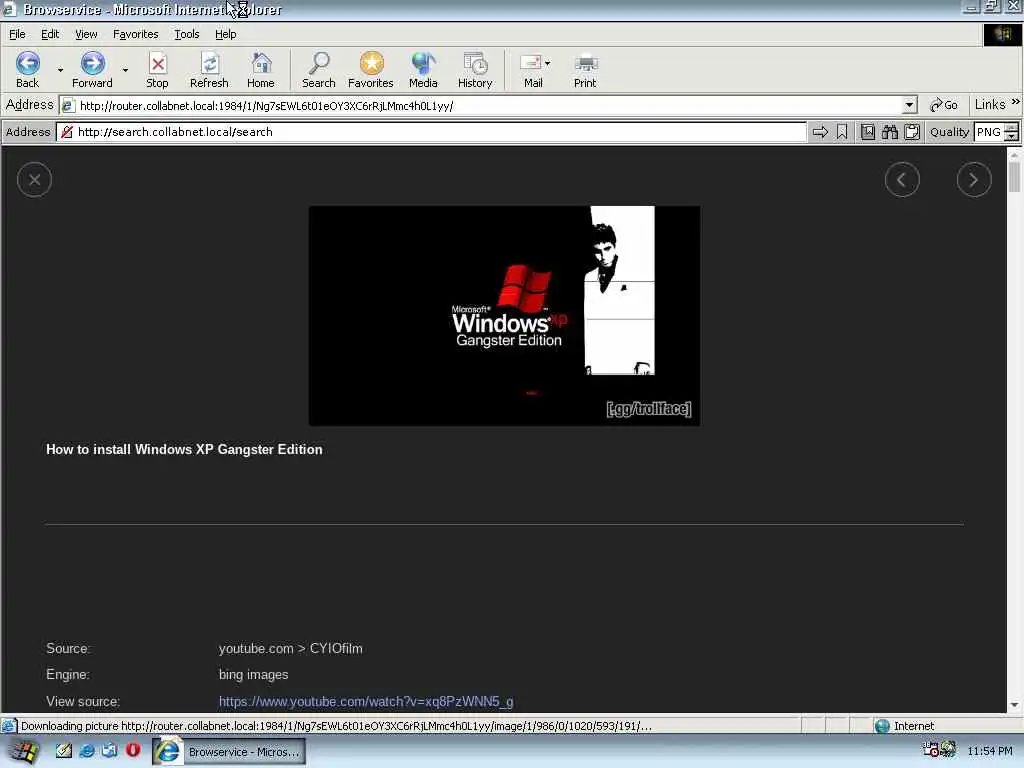Viewport: 1024px width, 768px height.
Task: Click the engine value 'bing images'
Action: (x=253, y=675)
